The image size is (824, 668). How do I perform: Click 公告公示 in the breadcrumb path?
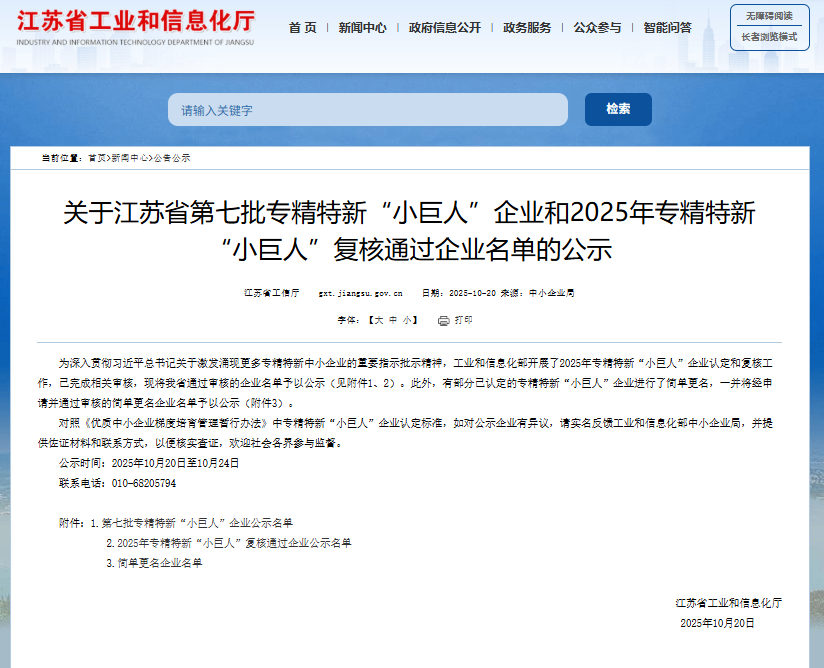pos(172,158)
